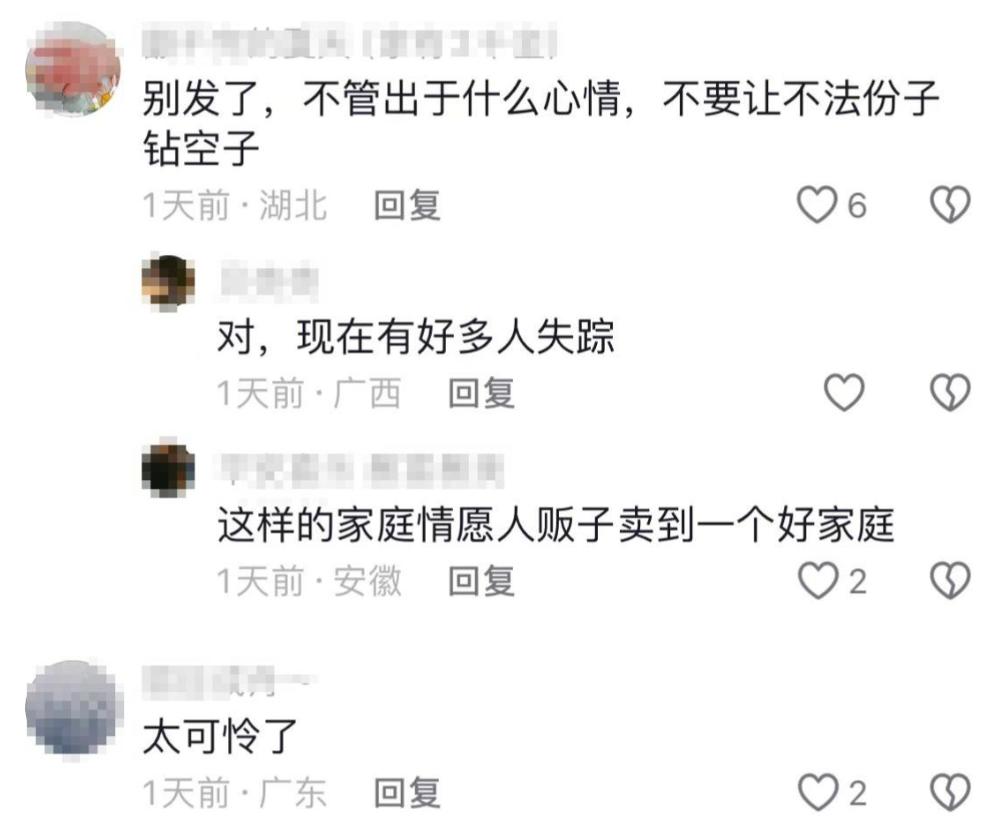Viewport: 1004px width, 816px height.
Task: Like the 湖北 comment with 6 likes
Action: coord(817,205)
